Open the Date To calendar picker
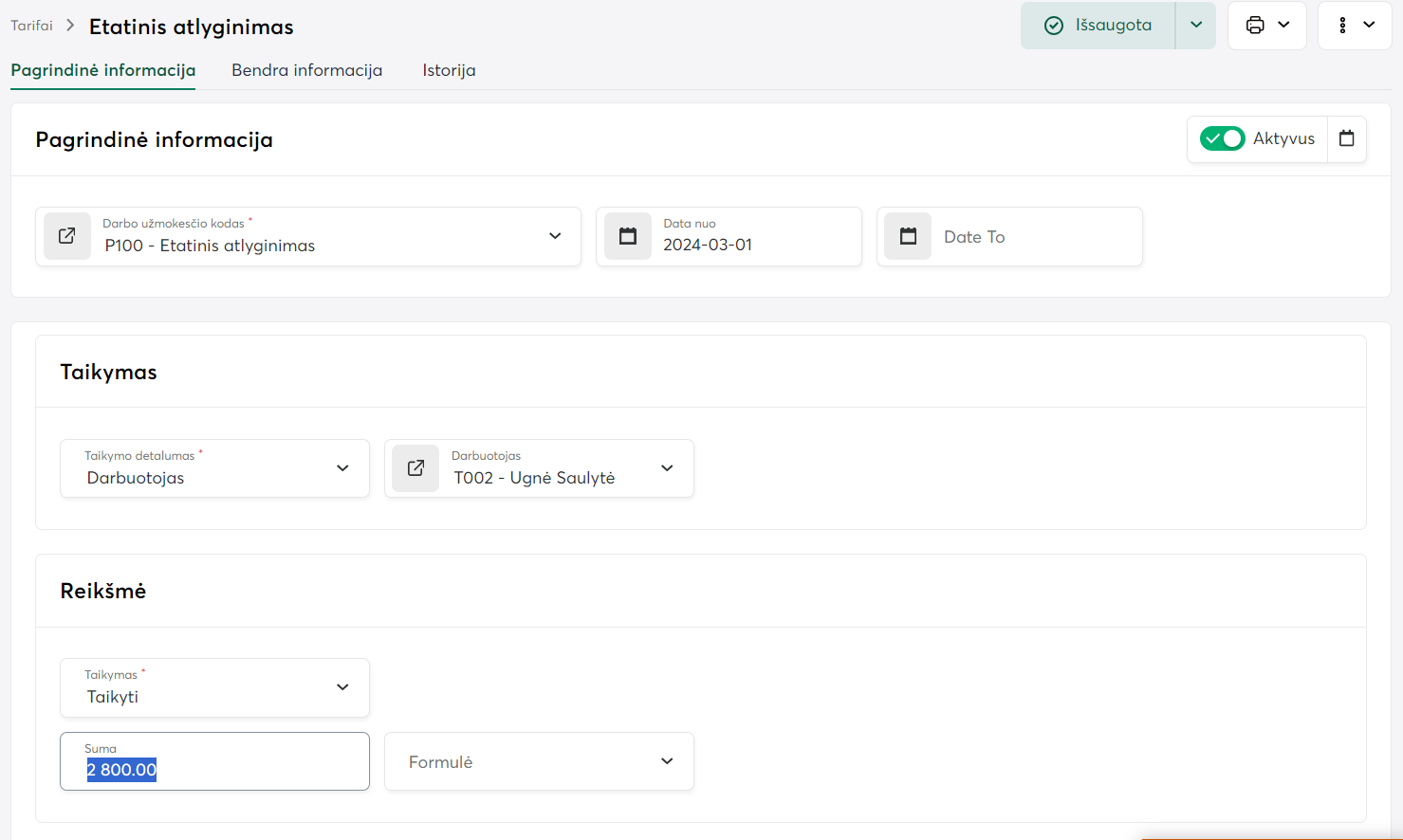1403x840 pixels. [x=908, y=236]
